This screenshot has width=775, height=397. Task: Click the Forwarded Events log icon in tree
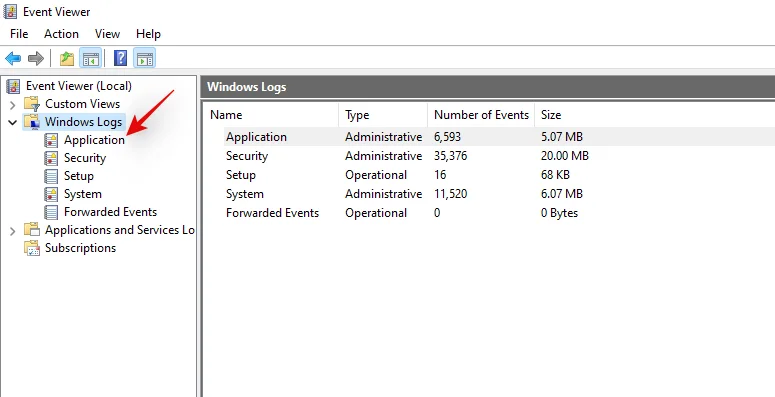pos(51,212)
